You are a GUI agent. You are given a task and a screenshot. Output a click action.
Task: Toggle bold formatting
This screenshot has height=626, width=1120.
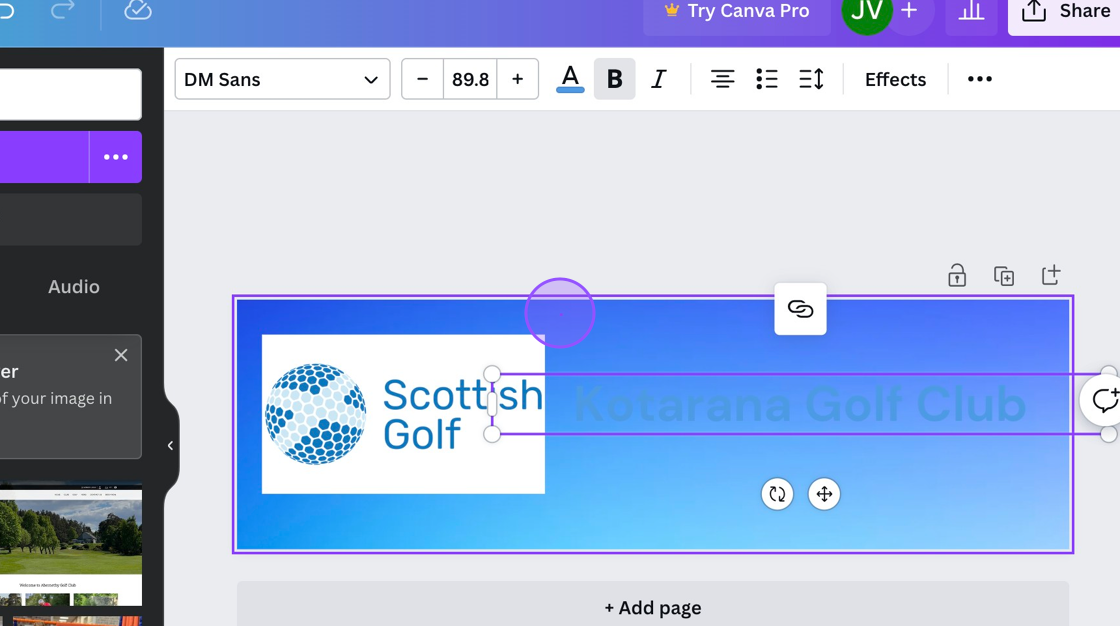tap(614, 79)
